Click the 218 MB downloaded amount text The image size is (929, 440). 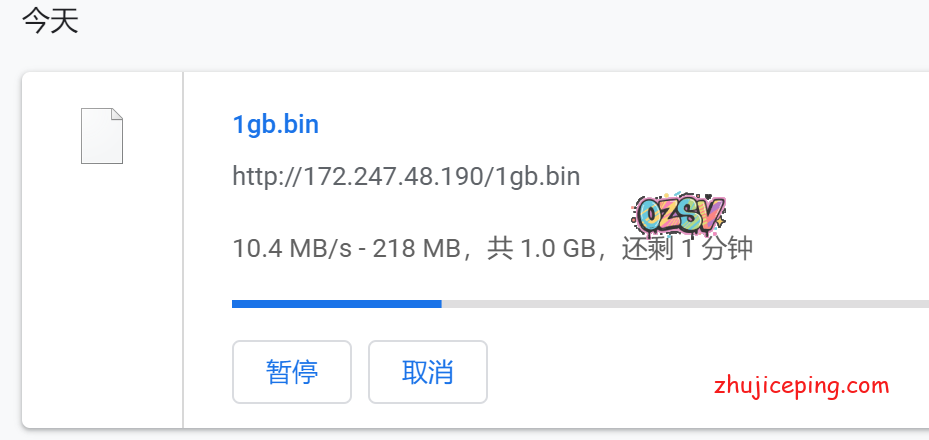tap(417, 249)
